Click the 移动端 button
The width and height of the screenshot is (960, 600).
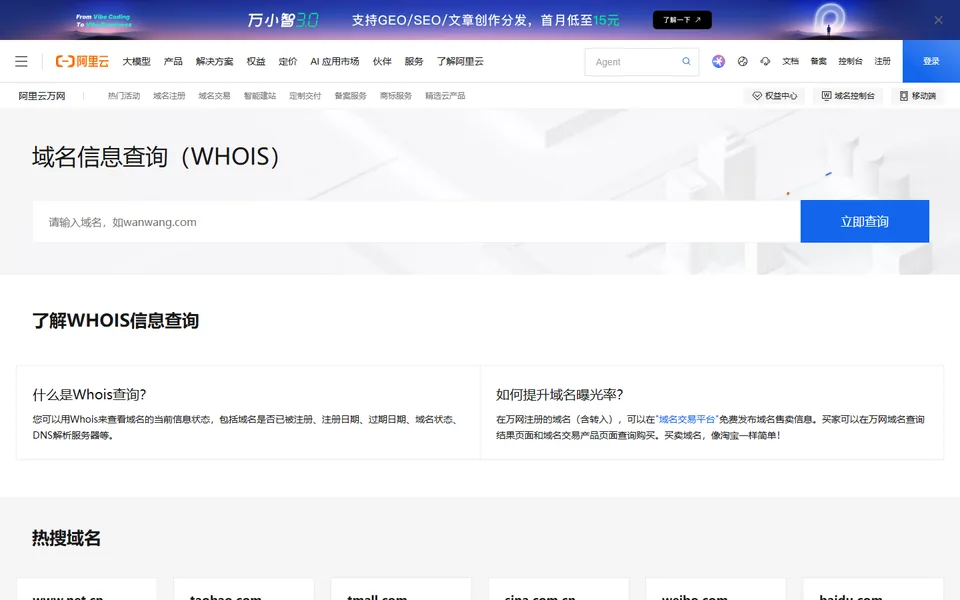(x=918, y=96)
